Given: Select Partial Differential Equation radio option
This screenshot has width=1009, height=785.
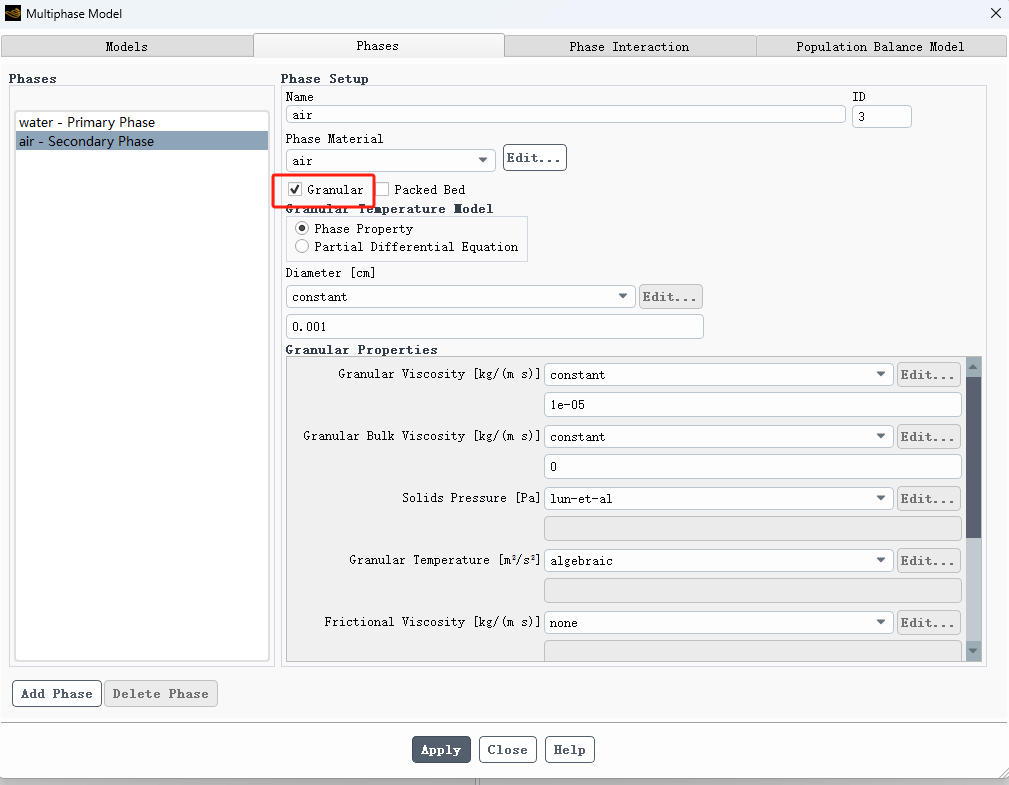Looking at the screenshot, I should [301, 246].
